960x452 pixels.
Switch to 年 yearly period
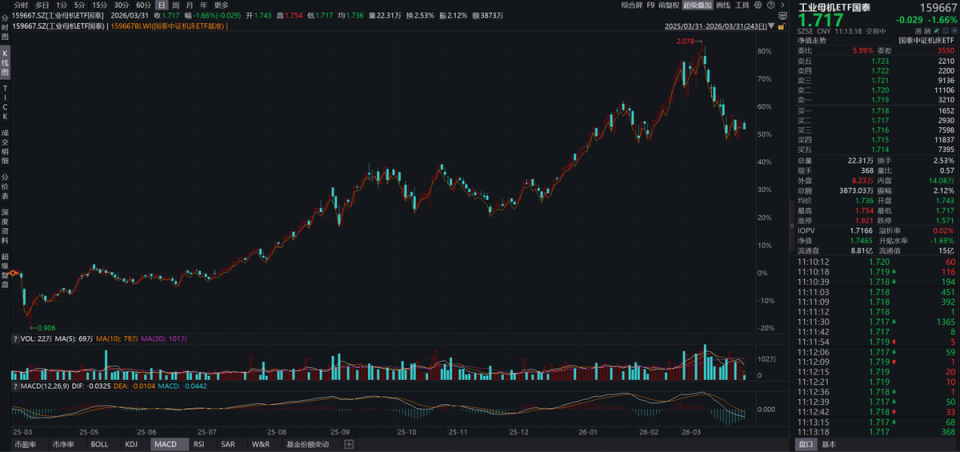pos(203,5)
